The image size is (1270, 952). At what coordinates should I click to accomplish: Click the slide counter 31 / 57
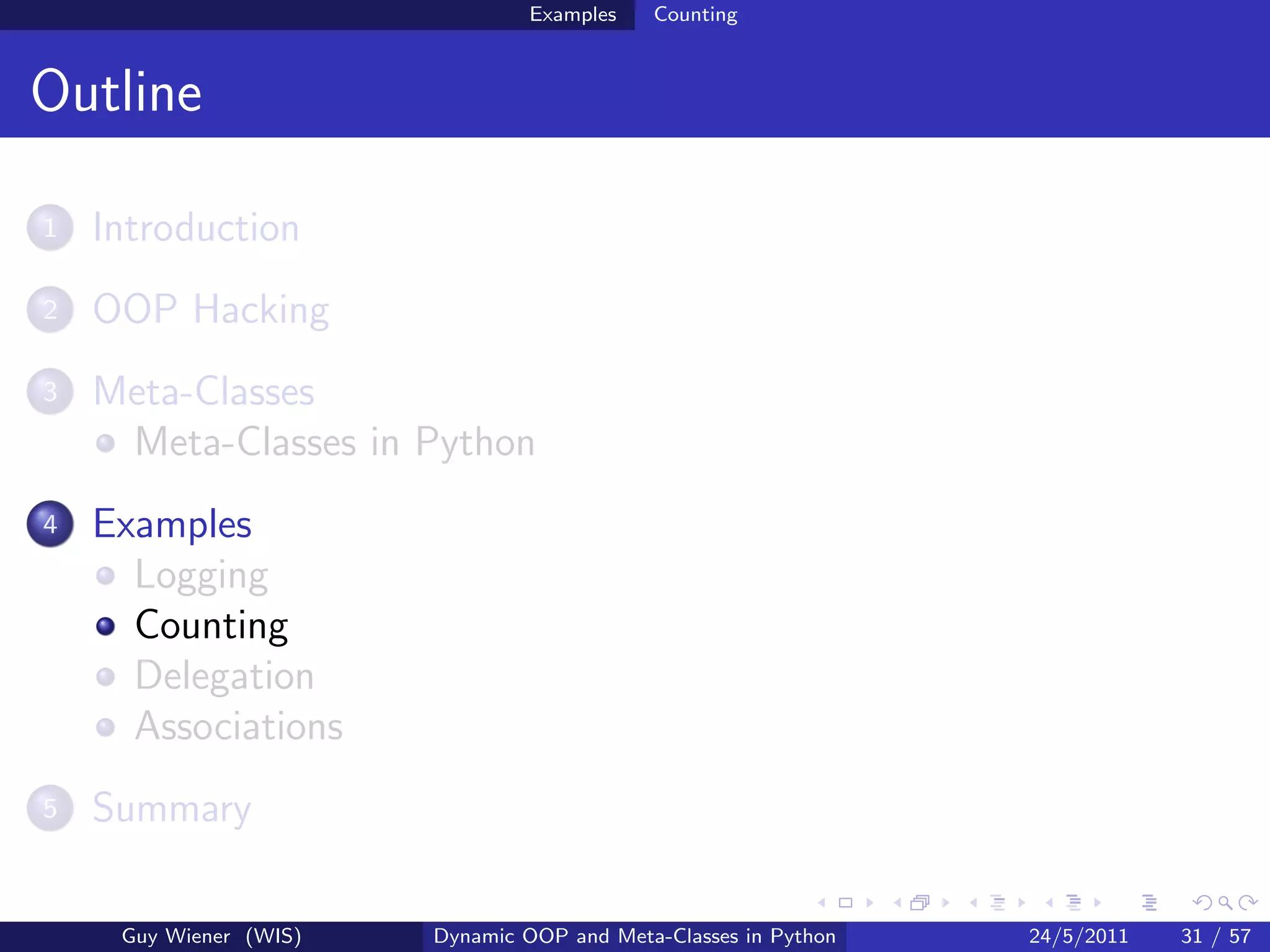(x=1215, y=936)
